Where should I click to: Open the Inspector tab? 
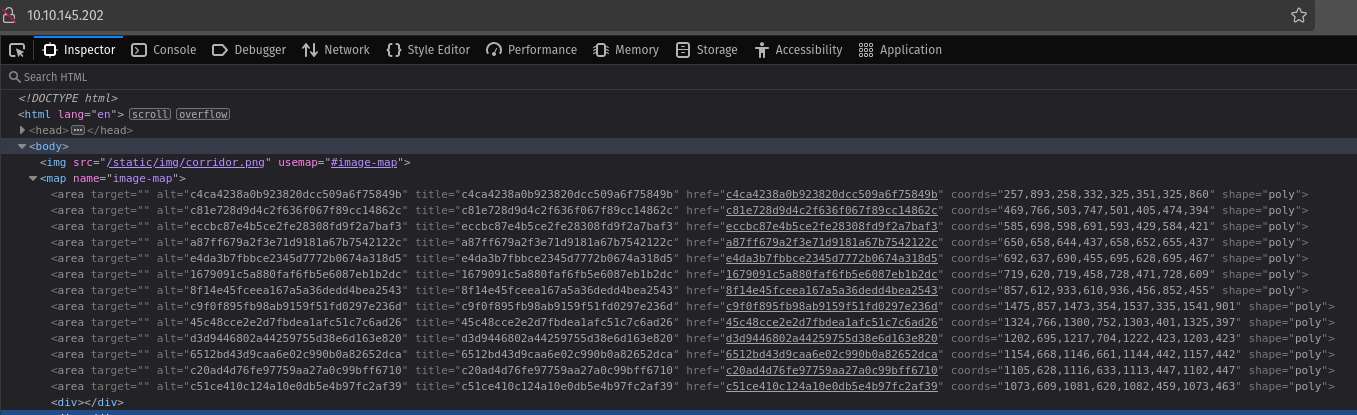click(x=79, y=50)
